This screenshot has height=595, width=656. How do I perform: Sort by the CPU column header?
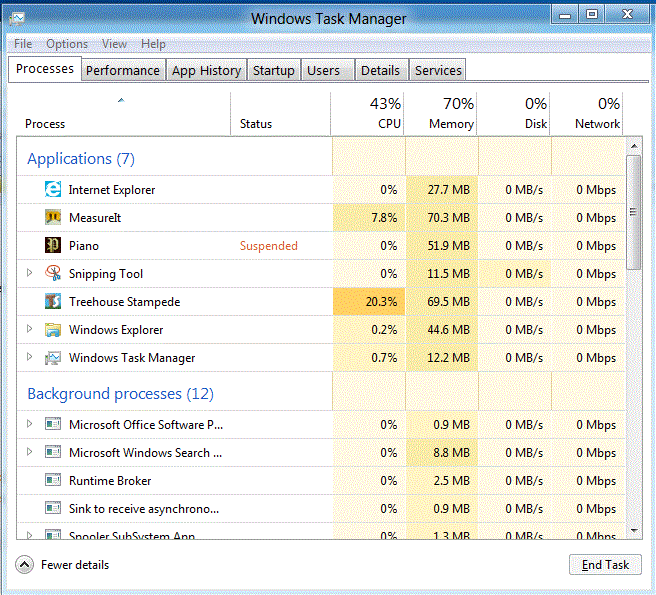[367, 114]
